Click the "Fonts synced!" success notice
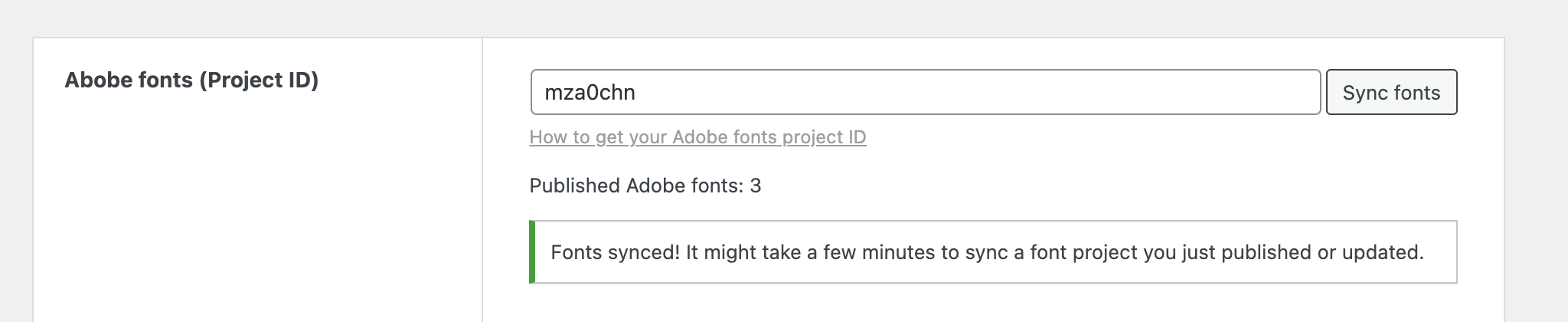Viewport: 1568px width, 322px height. (x=992, y=252)
